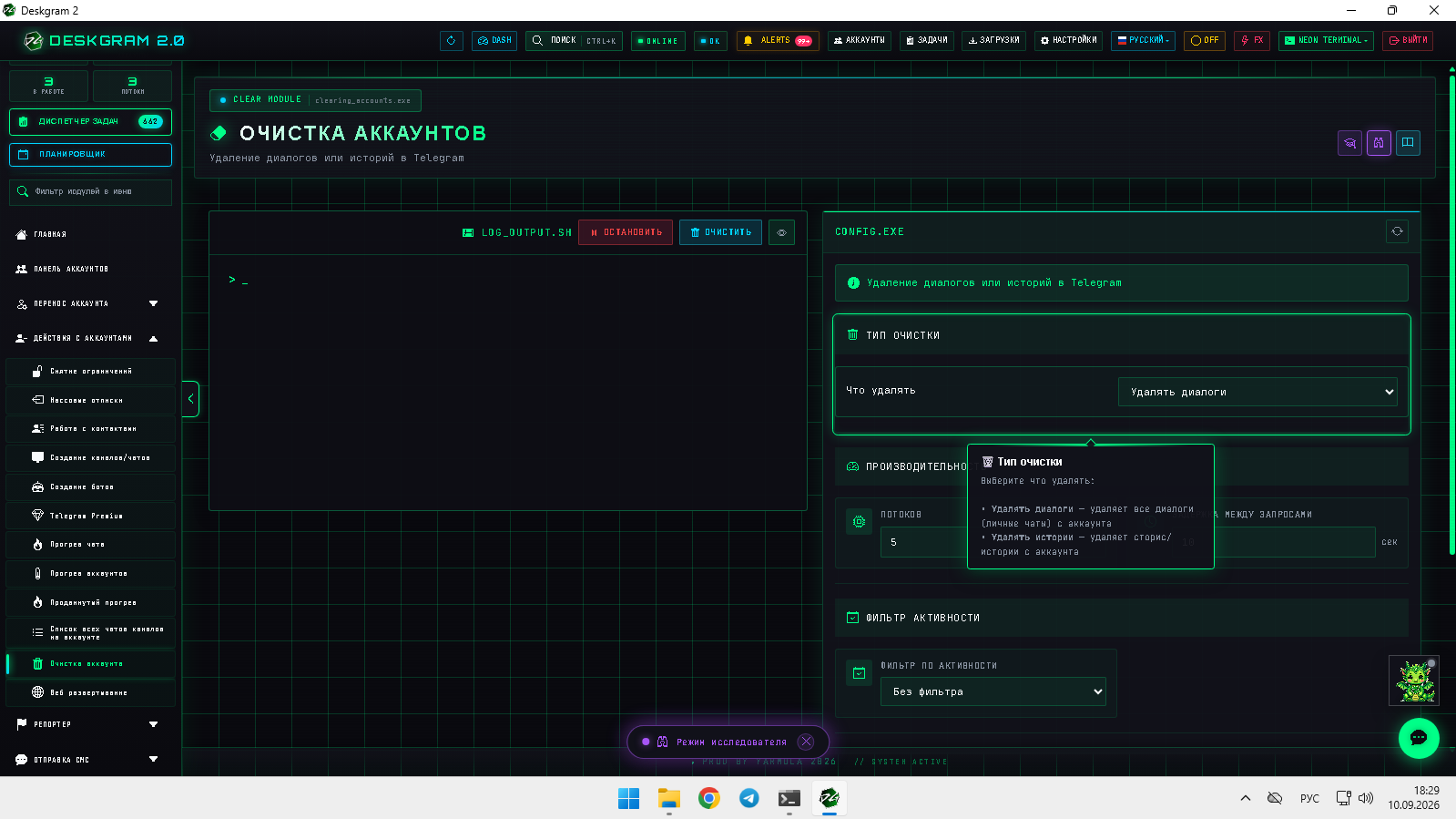
Task: Toggle the OFF switch in top bar
Action: (x=1204, y=41)
